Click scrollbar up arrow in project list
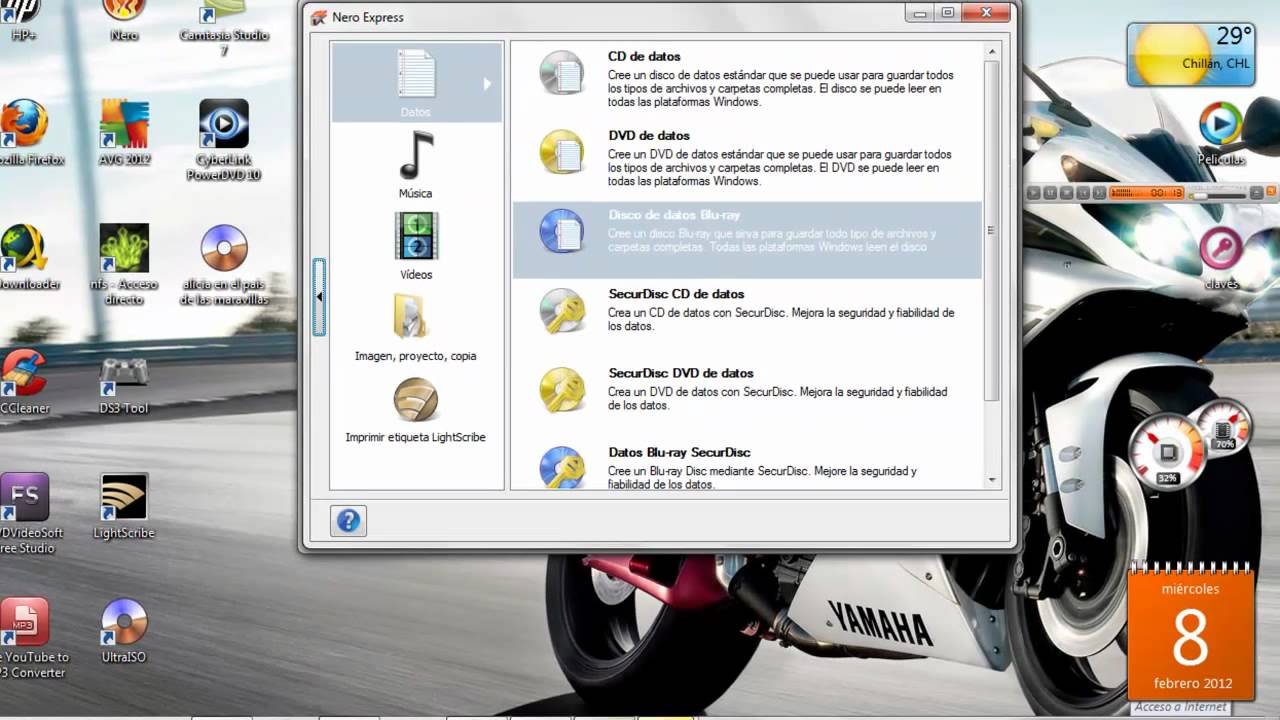The image size is (1280, 720). coord(992,51)
